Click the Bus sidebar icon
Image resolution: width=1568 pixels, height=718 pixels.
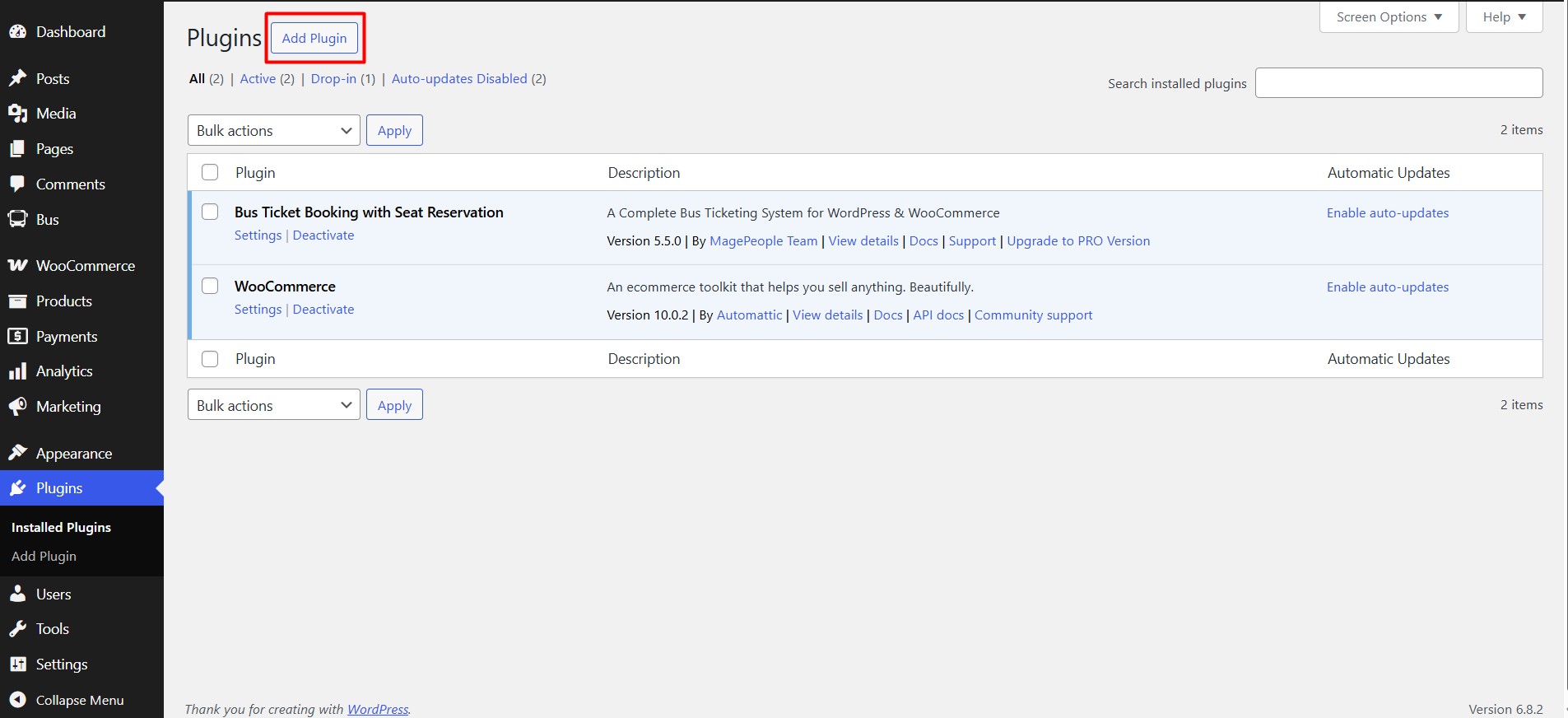coord(18,220)
